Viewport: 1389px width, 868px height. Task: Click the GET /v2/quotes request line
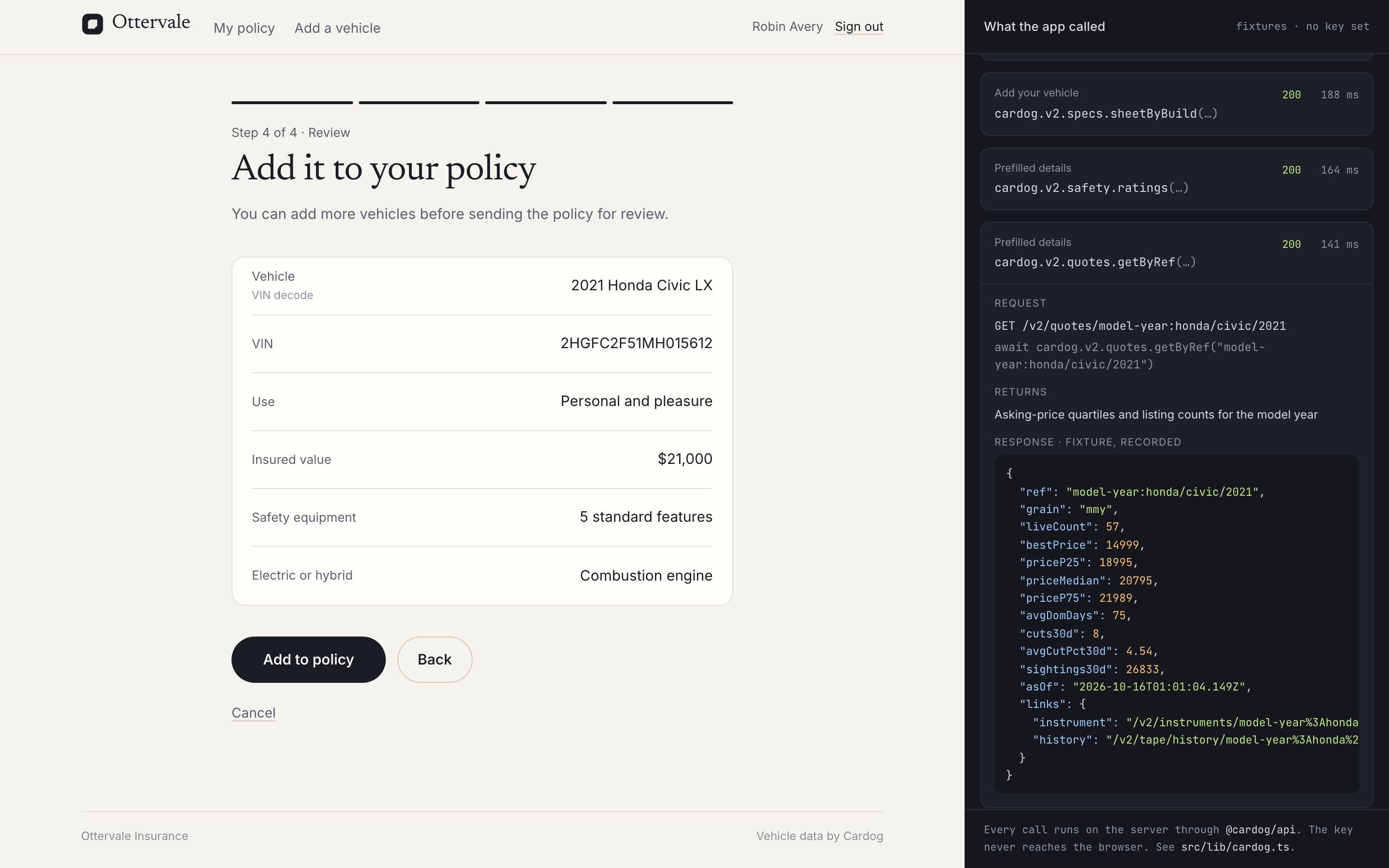pos(1140,326)
